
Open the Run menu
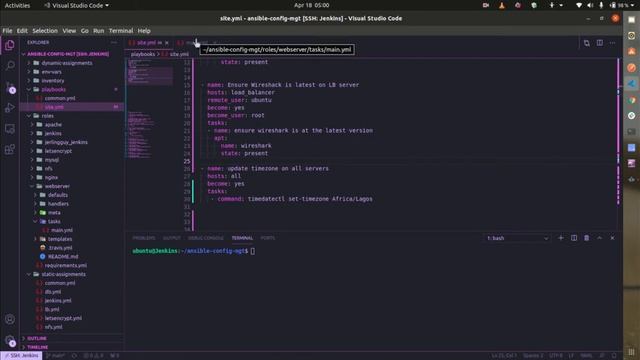pos(98,31)
